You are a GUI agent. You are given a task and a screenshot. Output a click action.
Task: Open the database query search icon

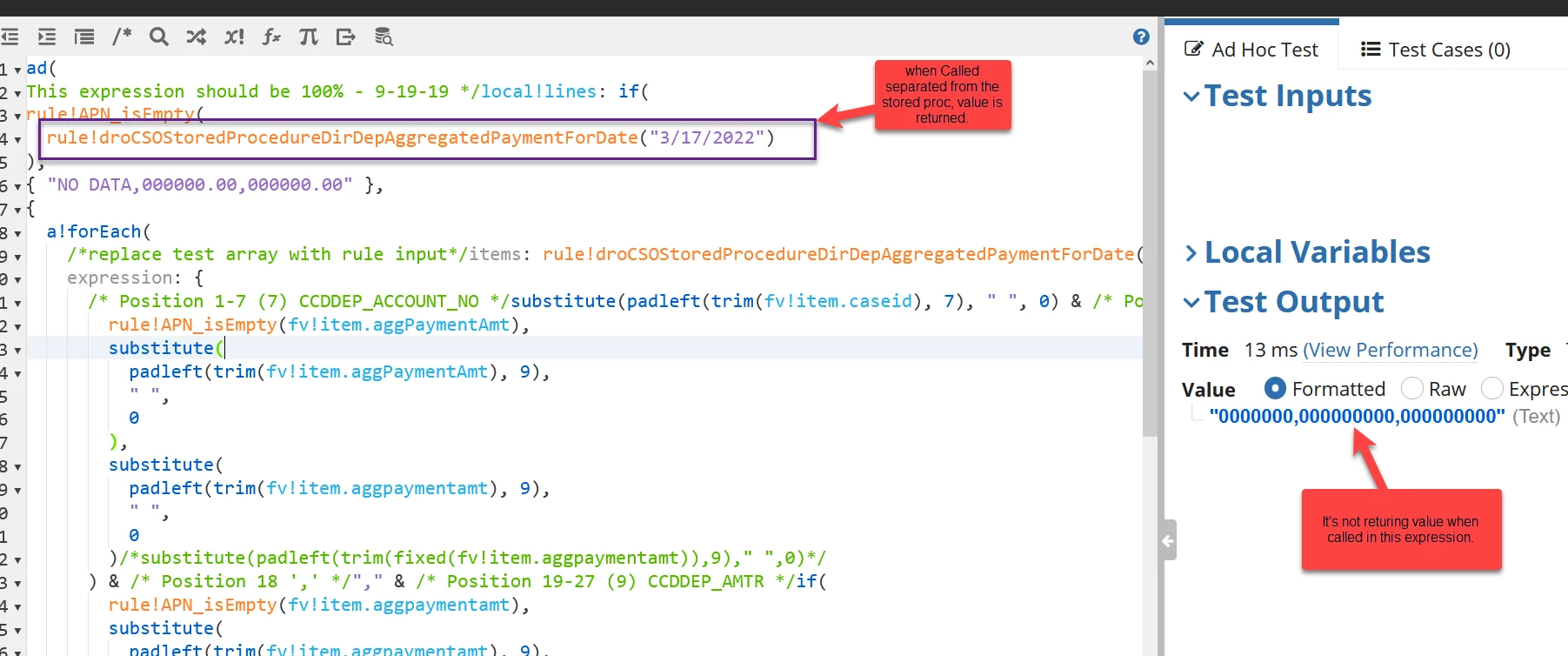click(x=384, y=37)
